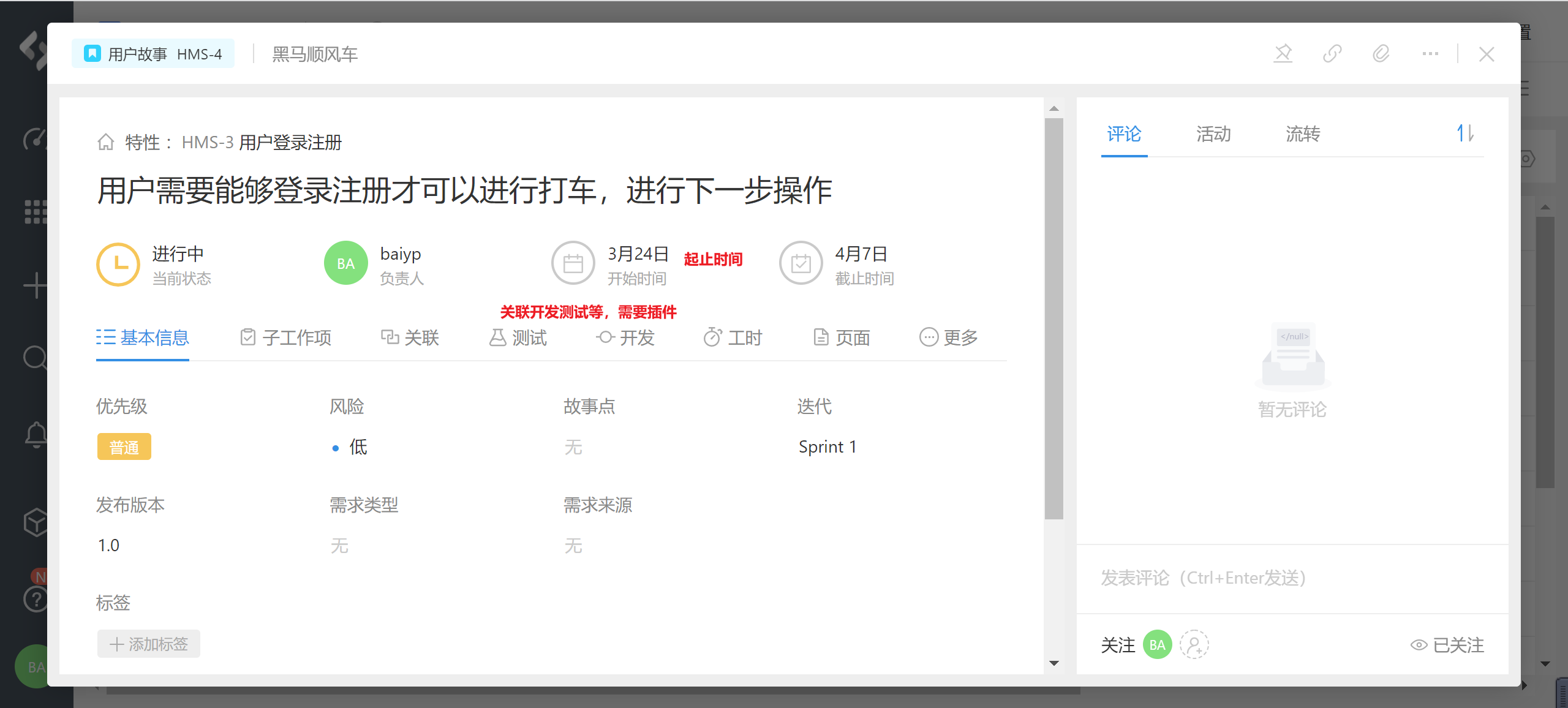
Task: Pin this work item with the pin icon
Action: [x=1283, y=54]
